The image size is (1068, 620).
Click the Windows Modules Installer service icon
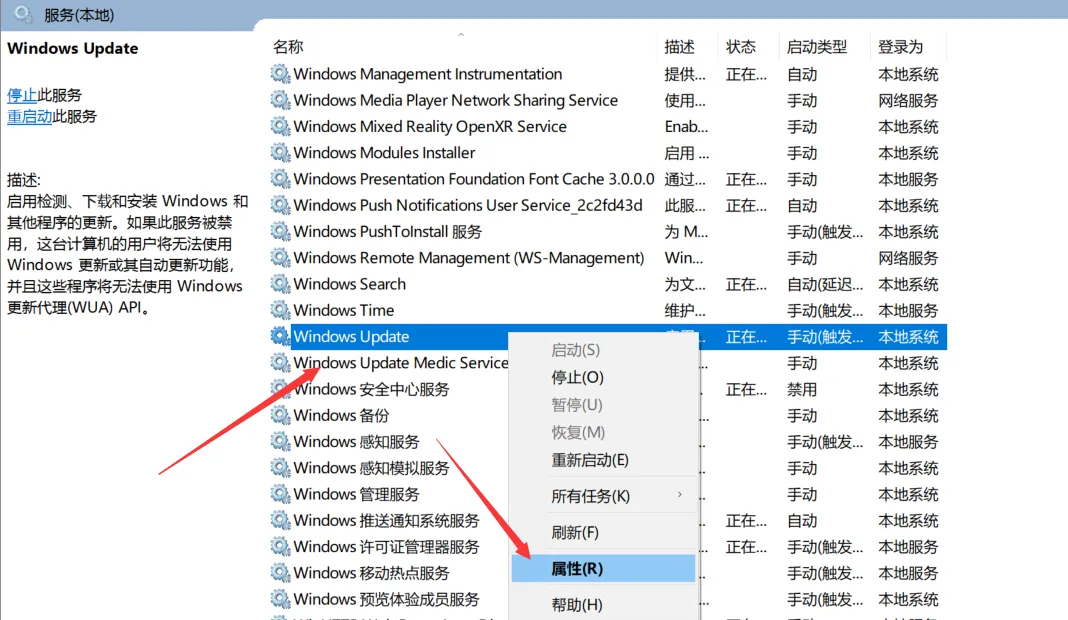(x=281, y=153)
